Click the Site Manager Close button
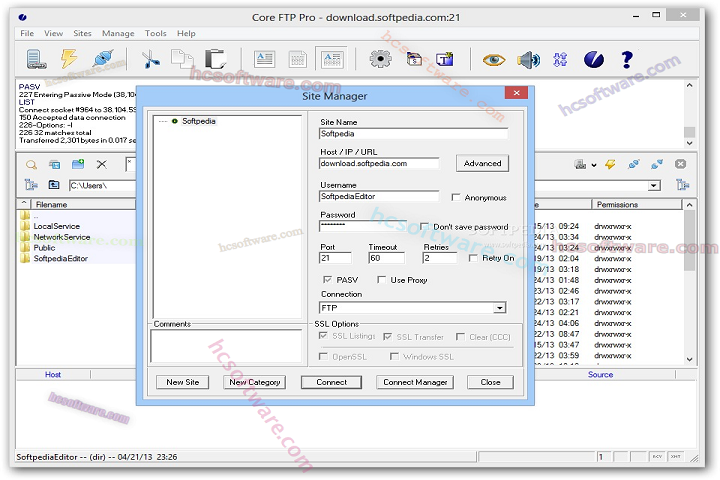The width and height of the screenshot is (720, 480). [490, 382]
